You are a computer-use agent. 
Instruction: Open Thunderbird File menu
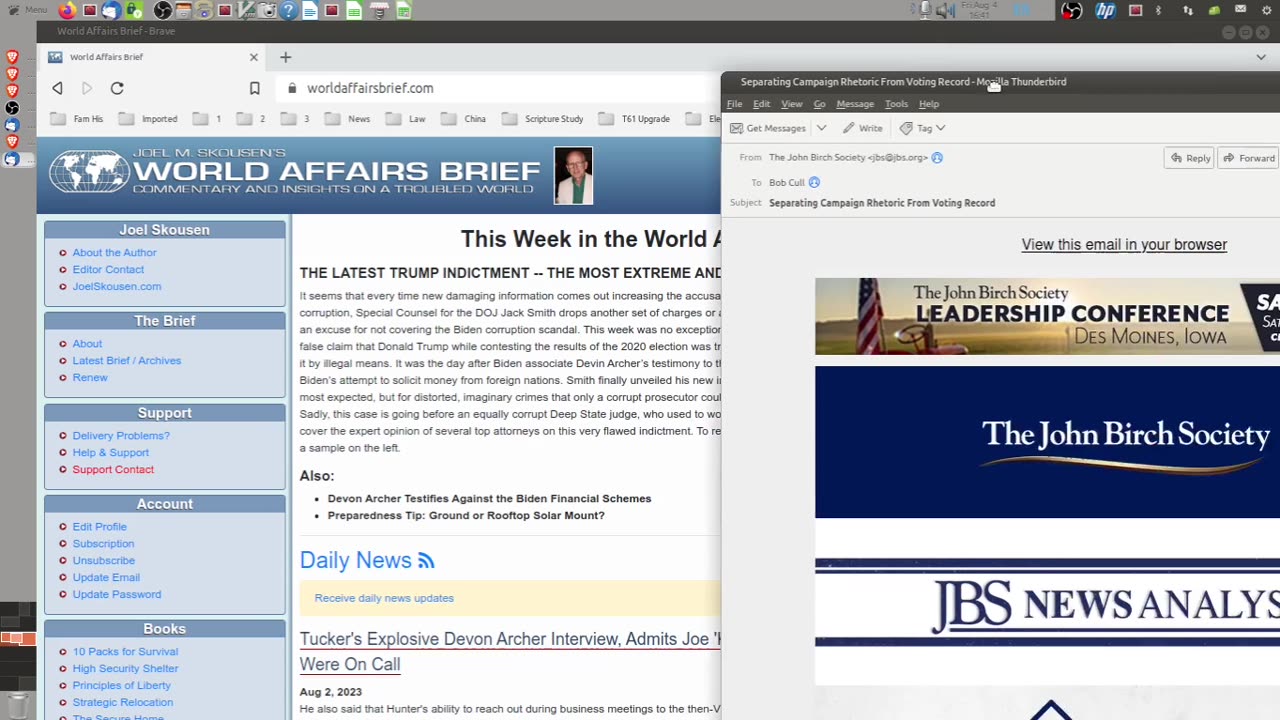(734, 104)
